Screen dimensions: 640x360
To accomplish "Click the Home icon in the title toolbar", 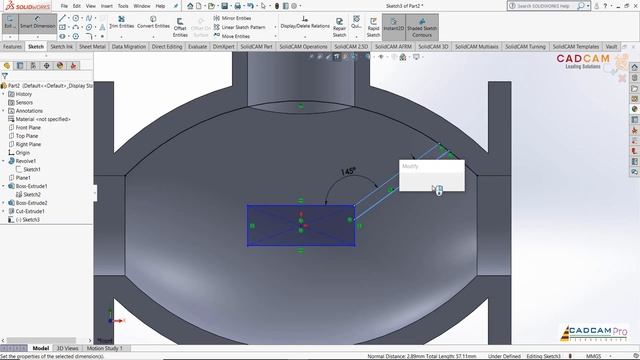I will point(190,6).
